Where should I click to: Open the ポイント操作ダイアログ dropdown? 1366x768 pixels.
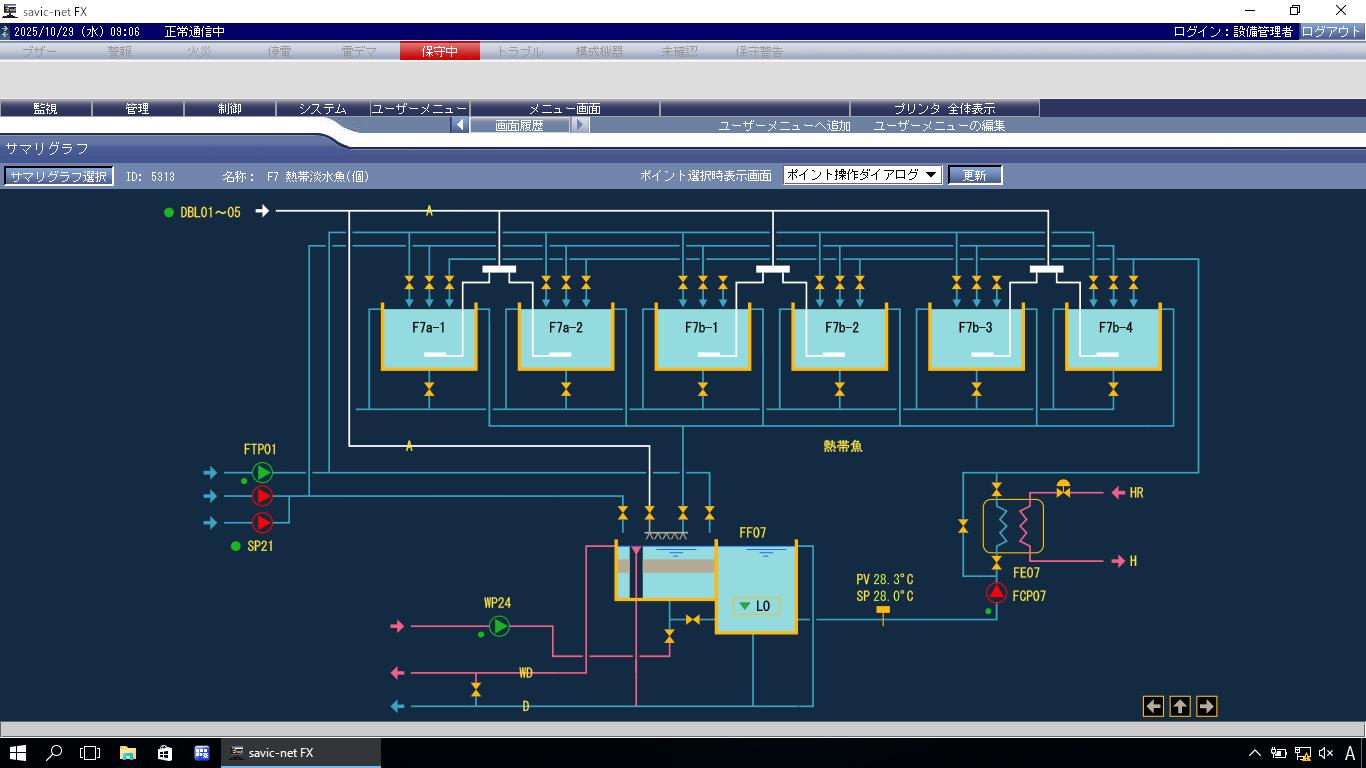862,175
